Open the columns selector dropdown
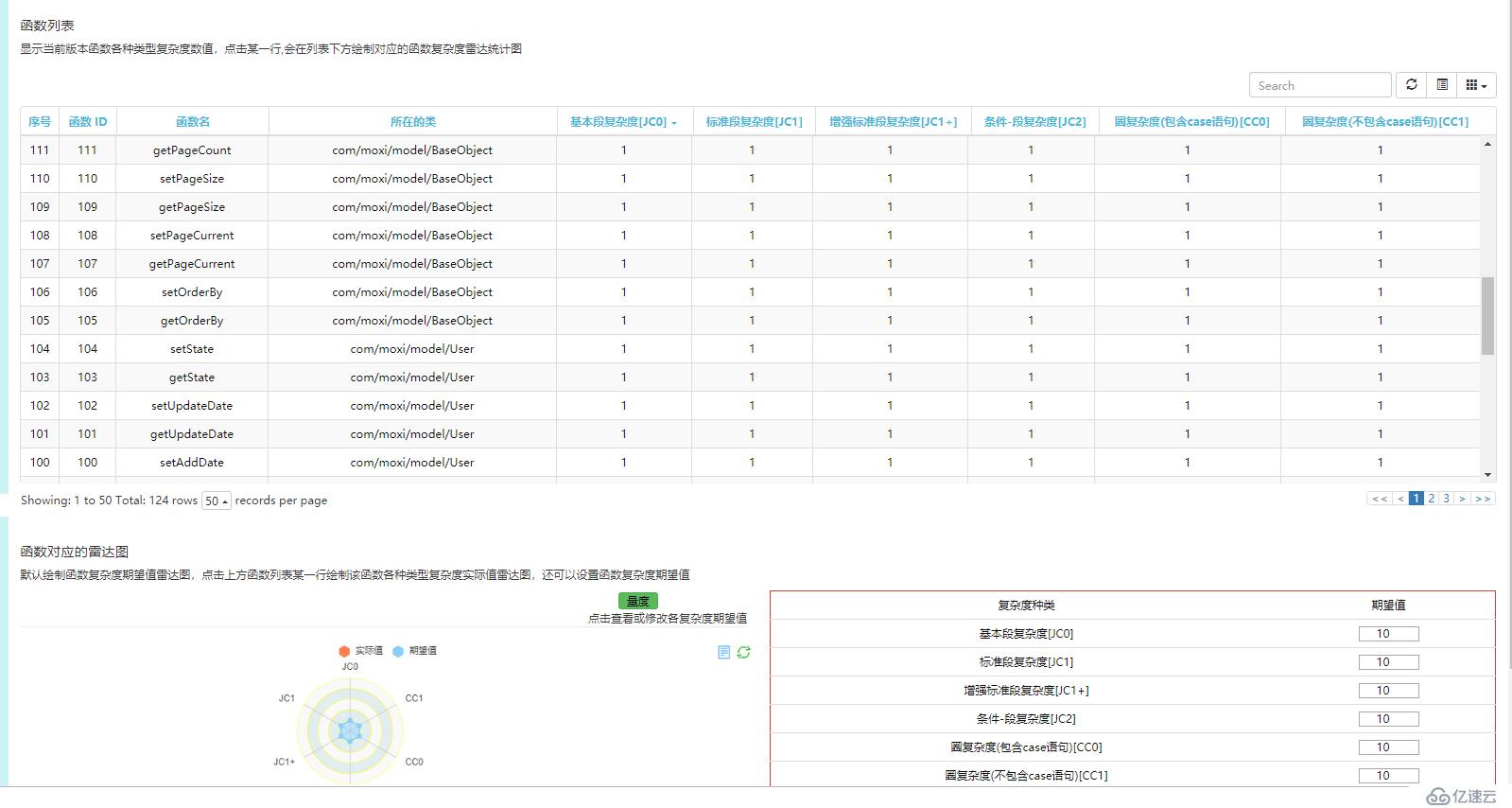Screen dimensions: 1512x808 1476,85
